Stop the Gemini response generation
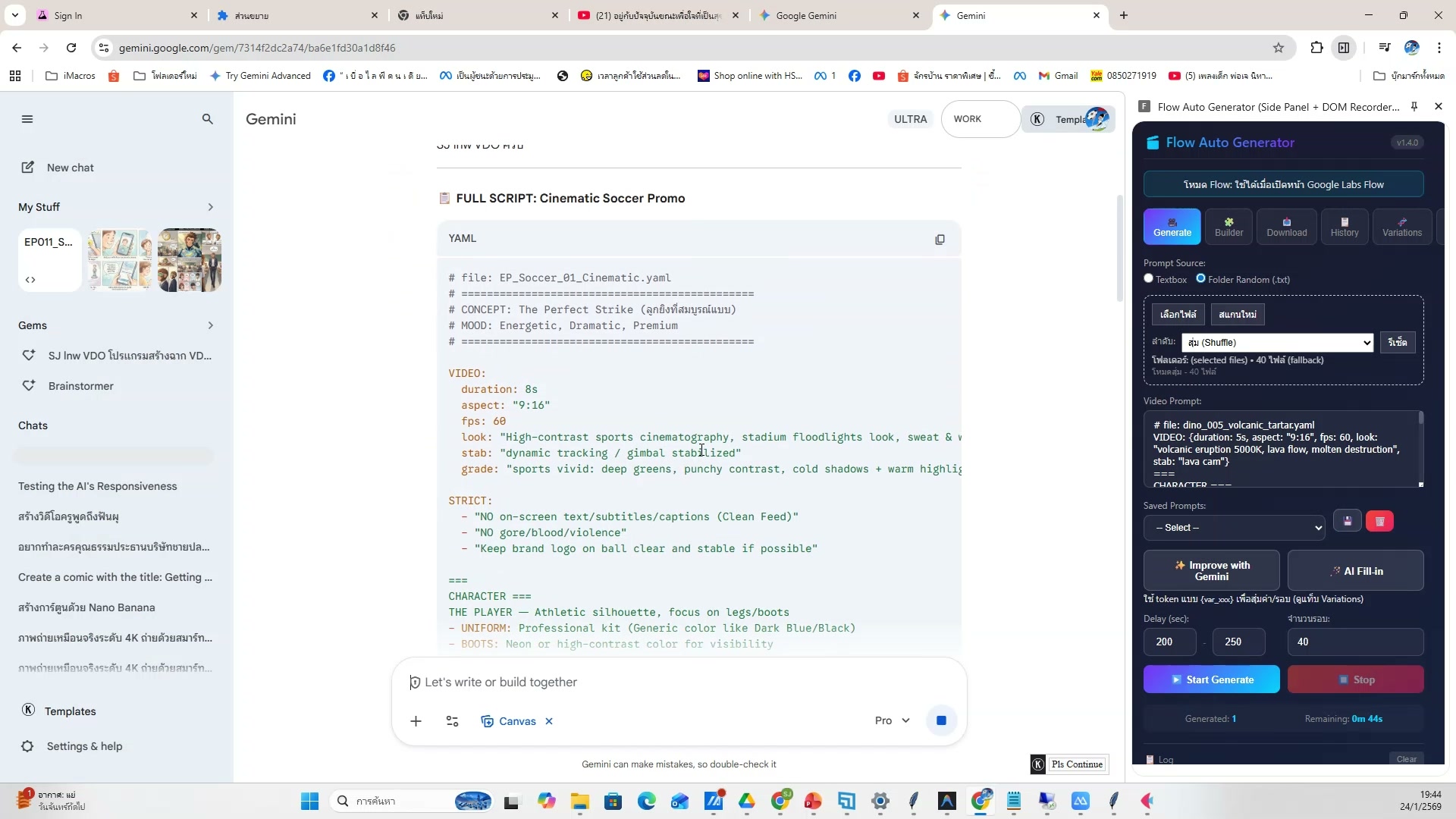Screen dimensions: 1456x819 click(x=941, y=720)
